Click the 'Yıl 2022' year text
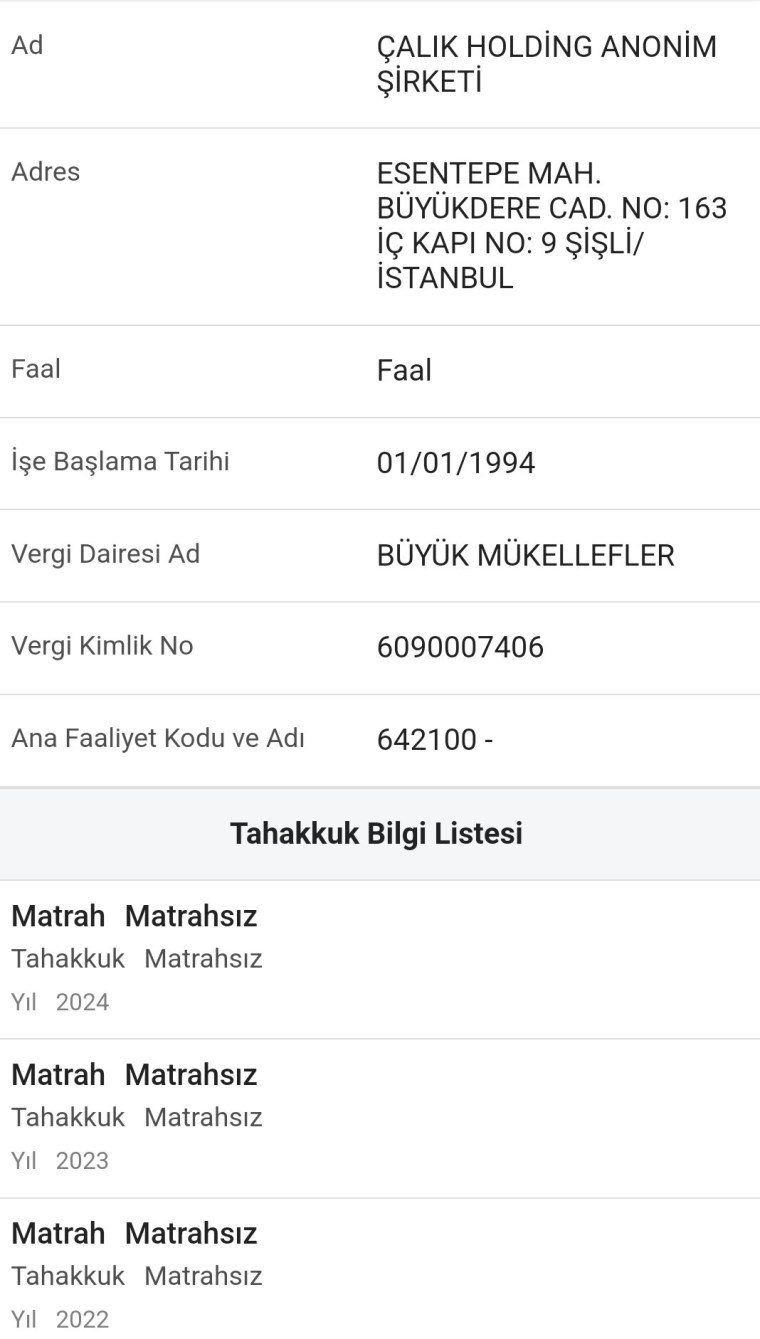This screenshot has width=760, height=1339. pyautogui.click(x=60, y=1320)
